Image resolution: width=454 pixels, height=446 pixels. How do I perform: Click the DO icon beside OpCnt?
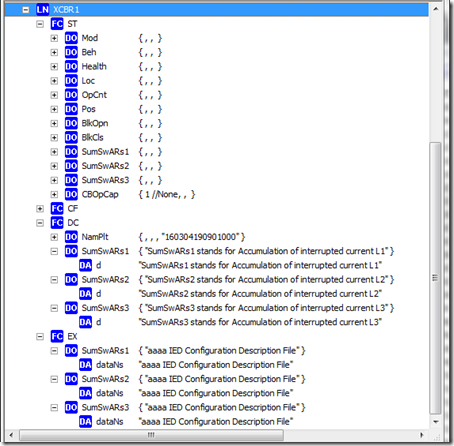(x=71, y=95)
